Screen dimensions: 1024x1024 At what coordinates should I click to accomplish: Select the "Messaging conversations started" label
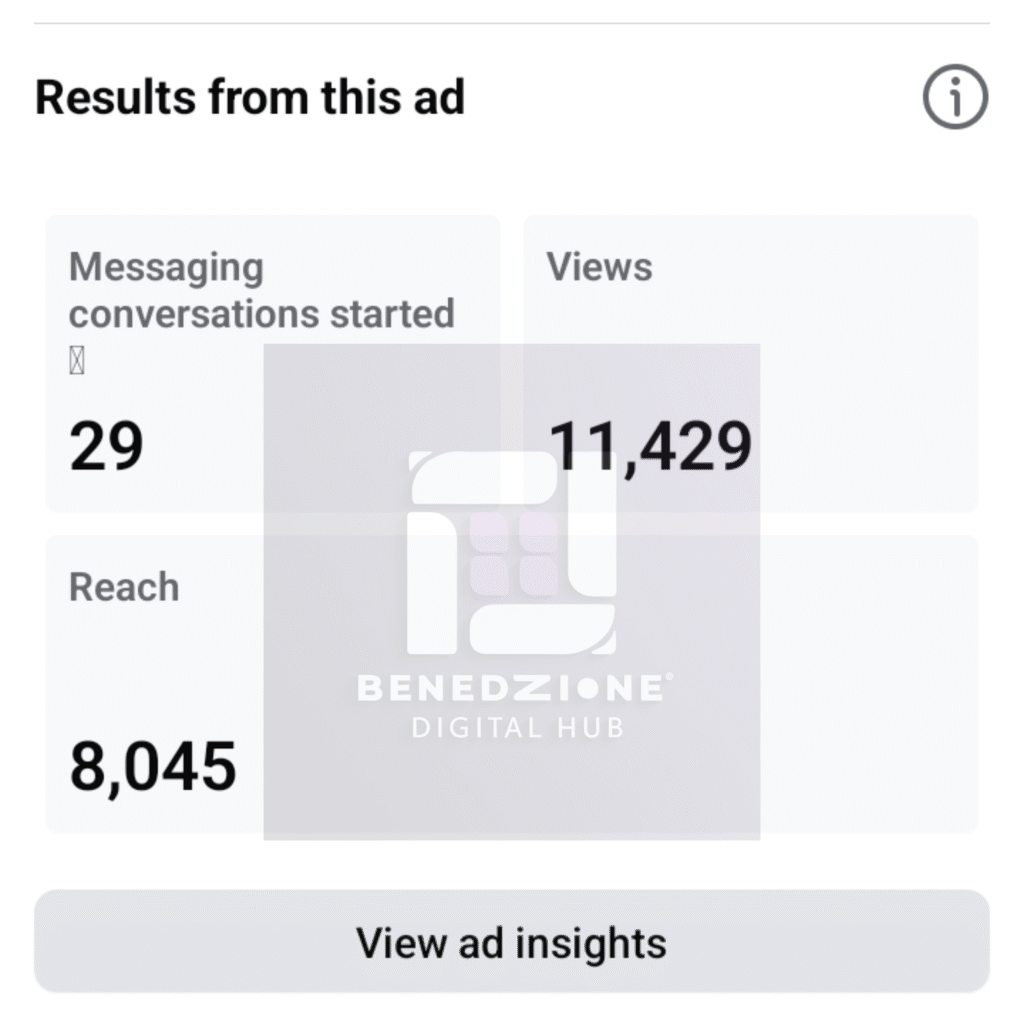click(x=261, y=290)
